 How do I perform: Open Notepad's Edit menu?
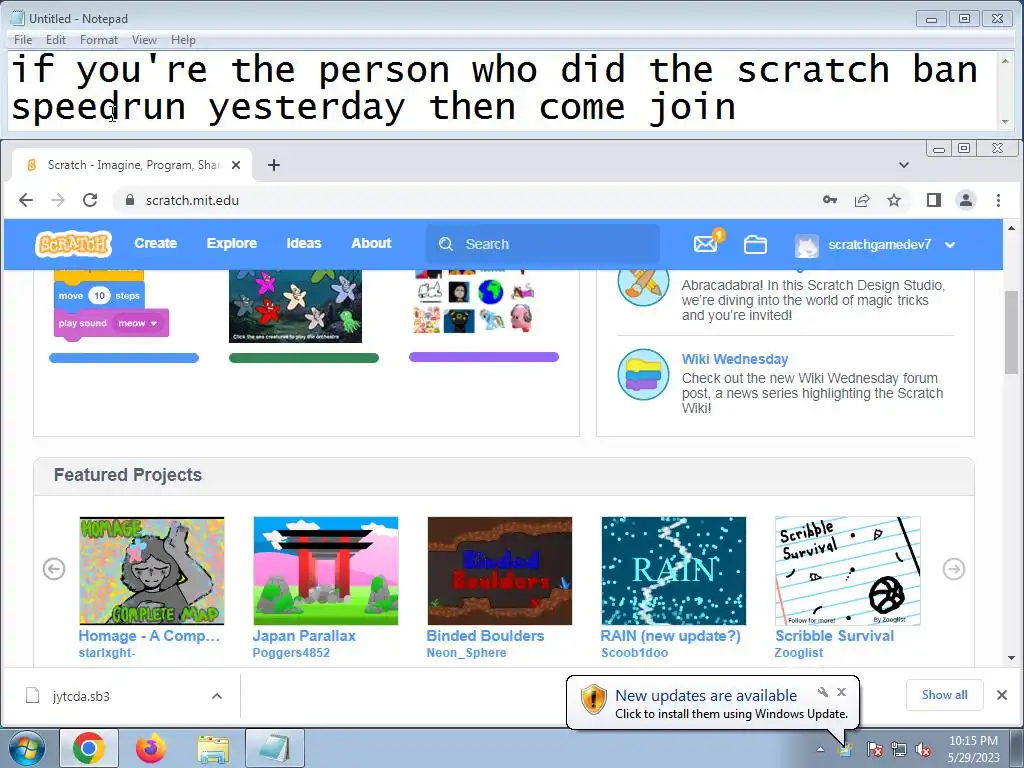(56, 40)
